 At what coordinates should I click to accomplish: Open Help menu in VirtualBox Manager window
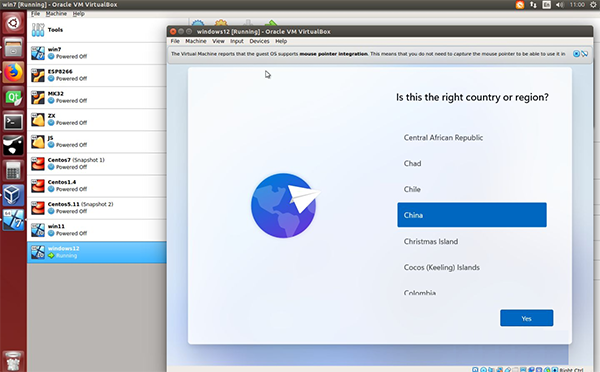(x=78, y=14)
